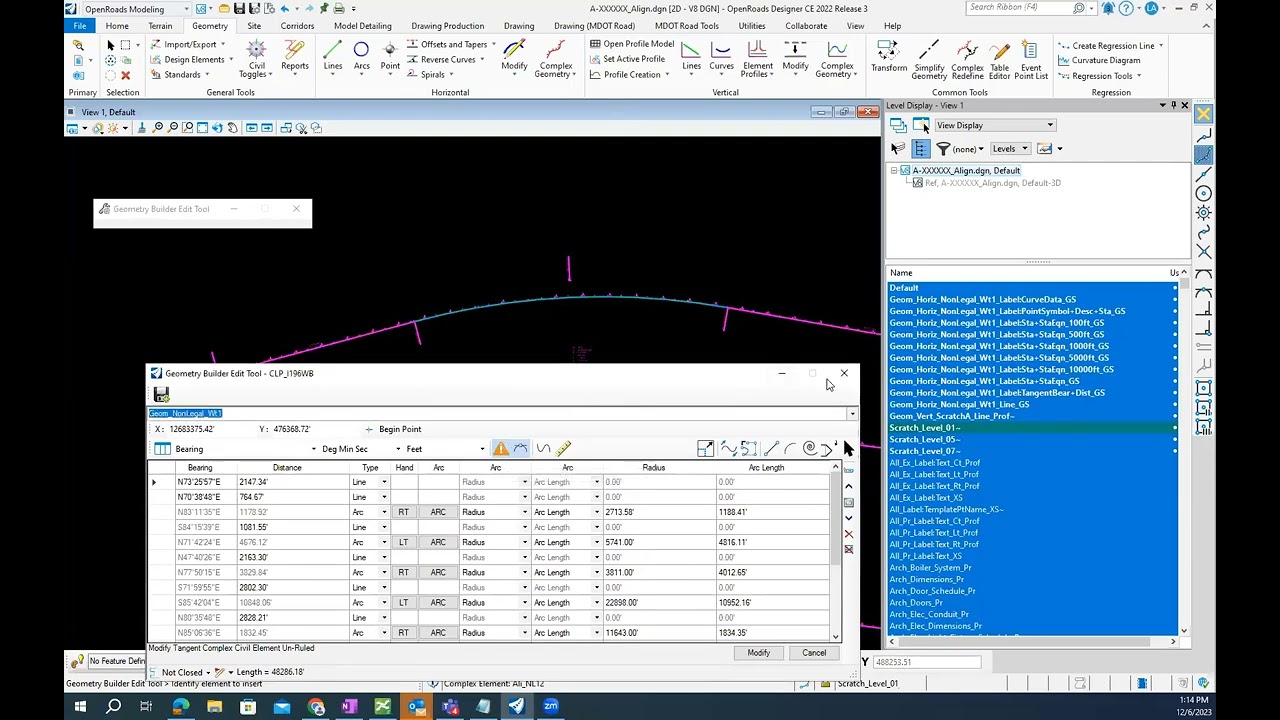Toggle ARC button in 22898.00' radius row
This screenshot has width=1280, height=720.
438,602
